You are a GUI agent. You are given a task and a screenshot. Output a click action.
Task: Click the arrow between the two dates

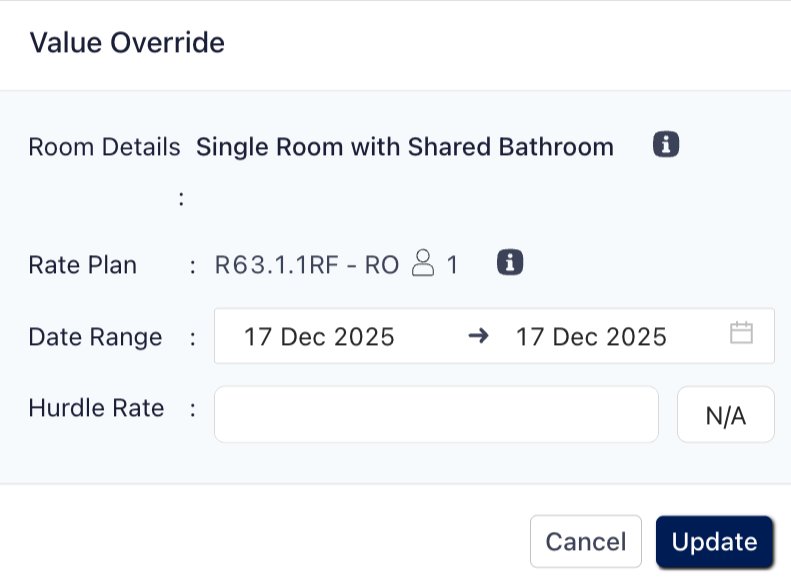point(478,336)
